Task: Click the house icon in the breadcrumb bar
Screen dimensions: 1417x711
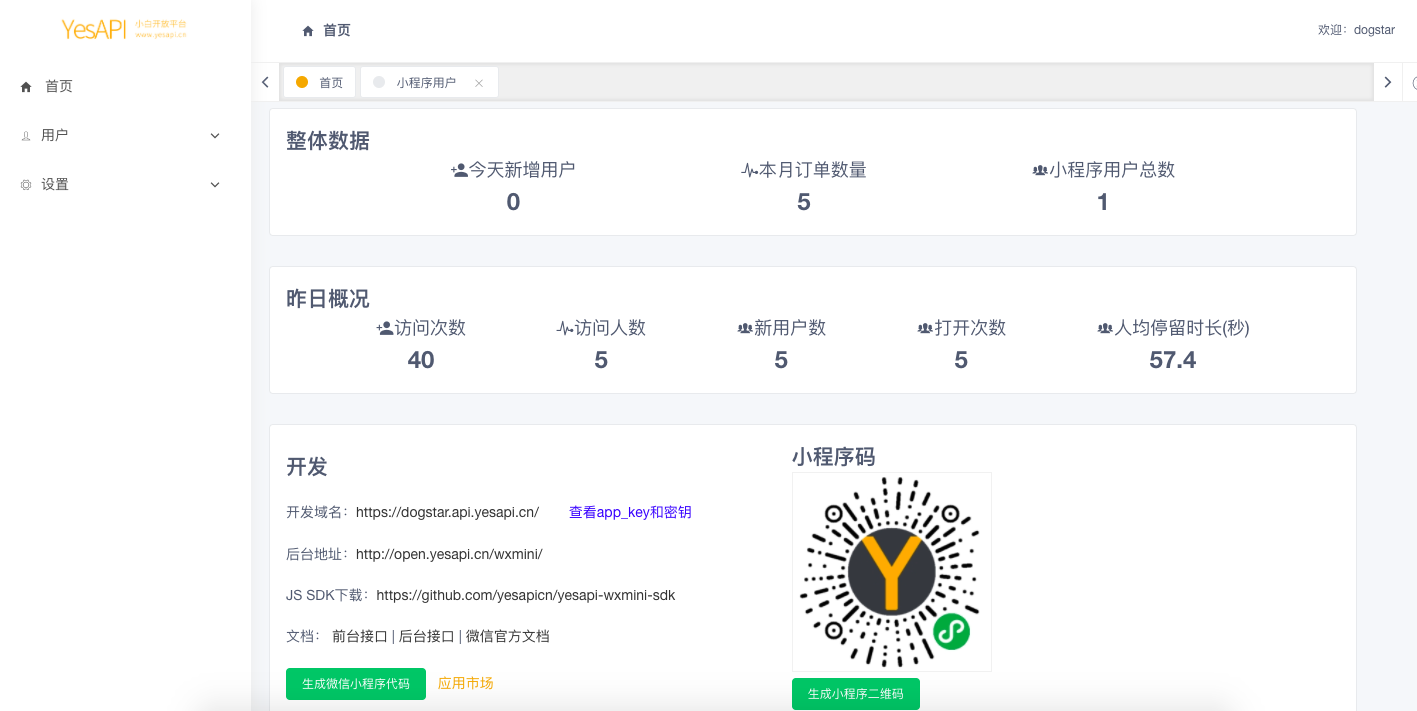Action: click(x=308, y=30)
